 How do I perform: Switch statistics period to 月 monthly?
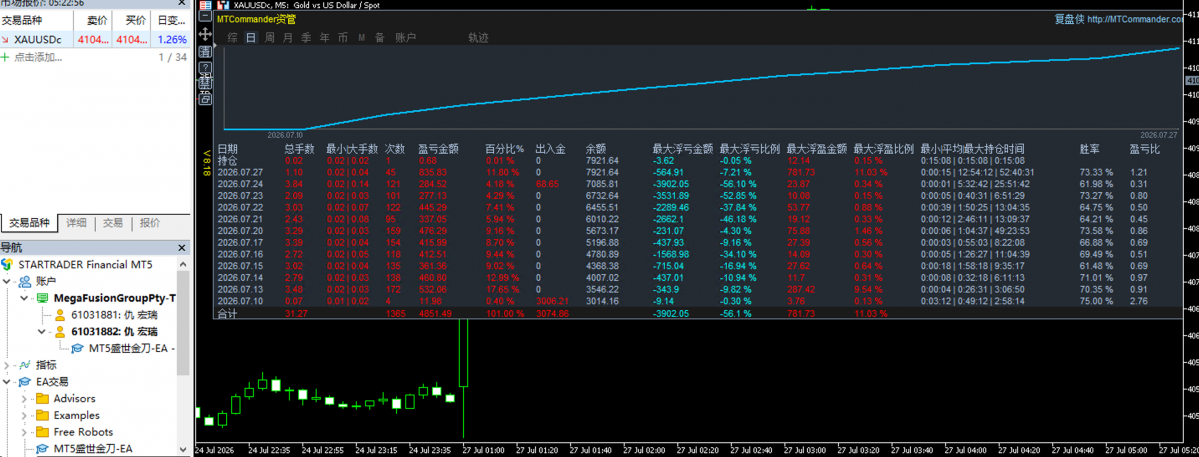tap(288, 37)
